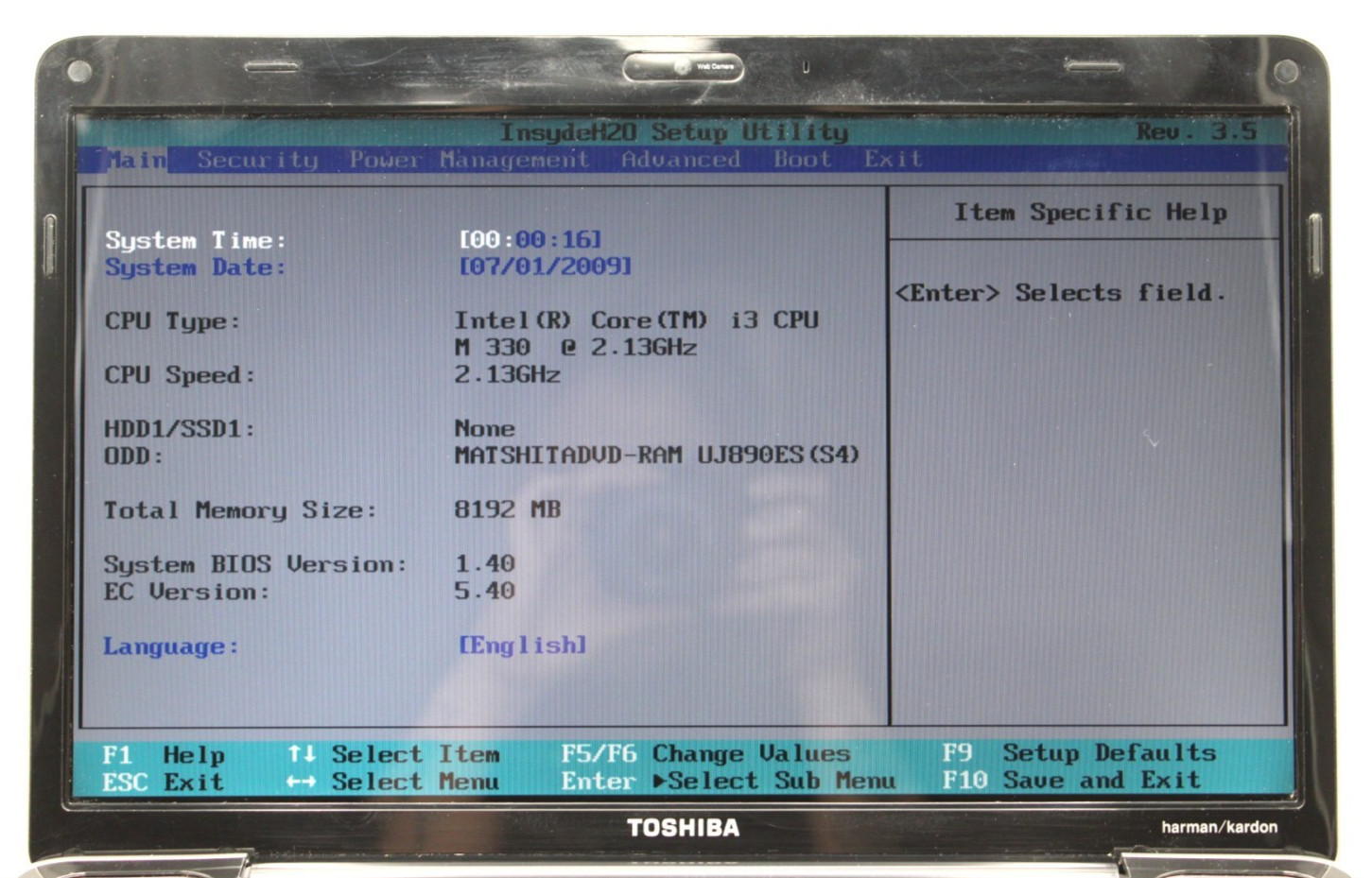Click the EC Version label
Image resolution: width=1372 pixels, height=878 pixels.
click(187, 592)
